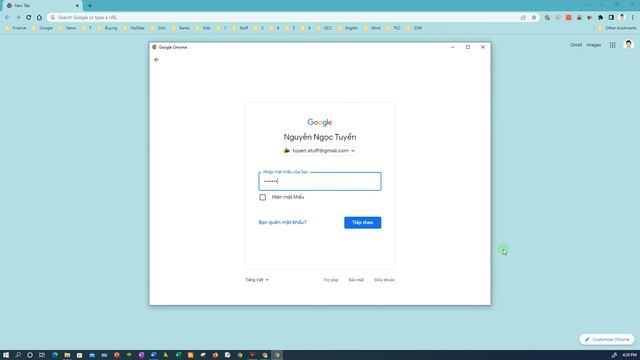The height and width of the screenshot is (360, 640).
Task: Open GCC bookmarks folder
Action: point(324,28)
